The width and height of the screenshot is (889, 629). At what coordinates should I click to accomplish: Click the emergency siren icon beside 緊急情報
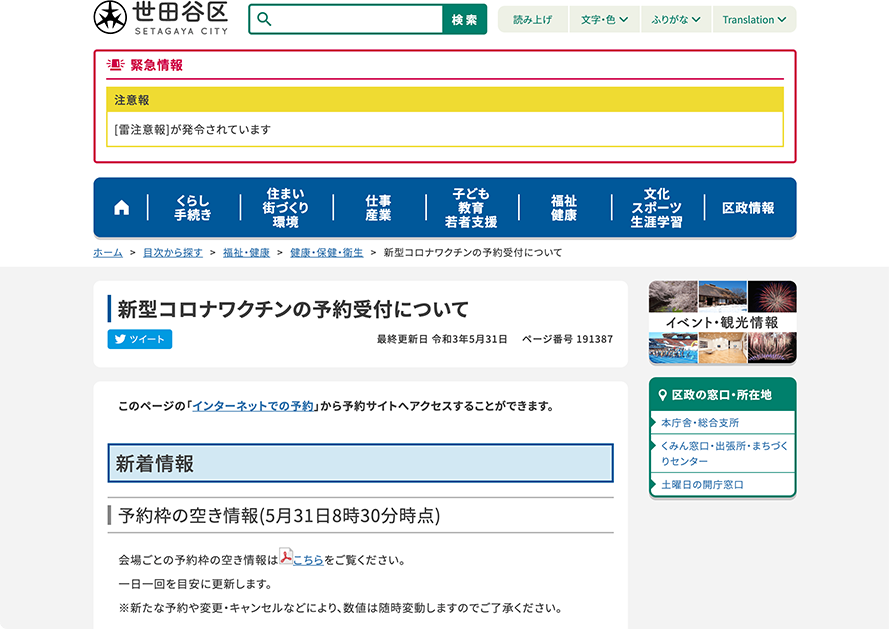coord(115,65)
